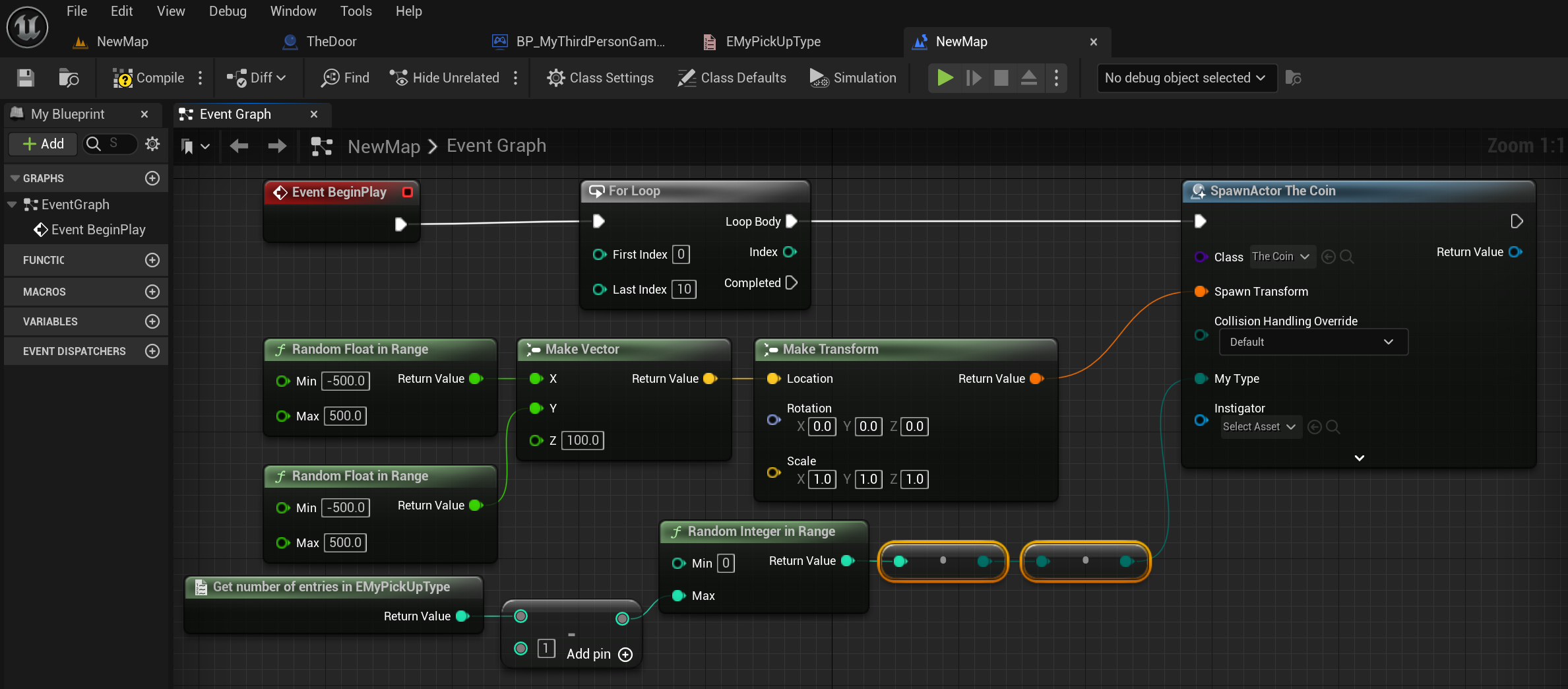This screenshot has height=689, width=1568.
Task: Add a new variable
Action: 152,321
